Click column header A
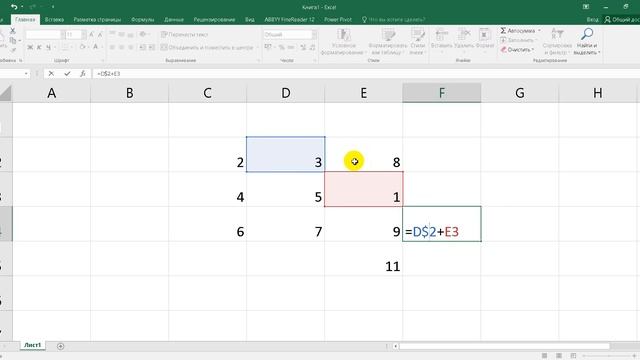This screenshot has height=360, width=640. click(51, 93)
